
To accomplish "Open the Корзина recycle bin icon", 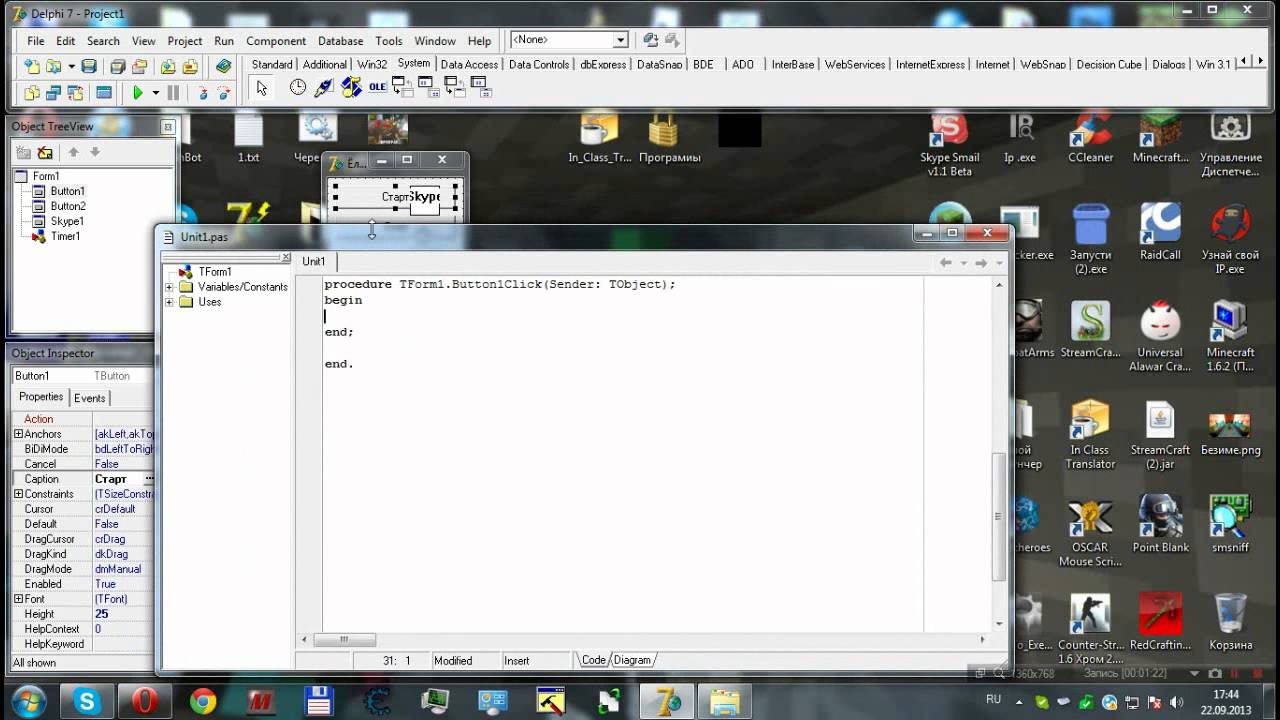I will pyautogui.click(x=1230, y=622).
